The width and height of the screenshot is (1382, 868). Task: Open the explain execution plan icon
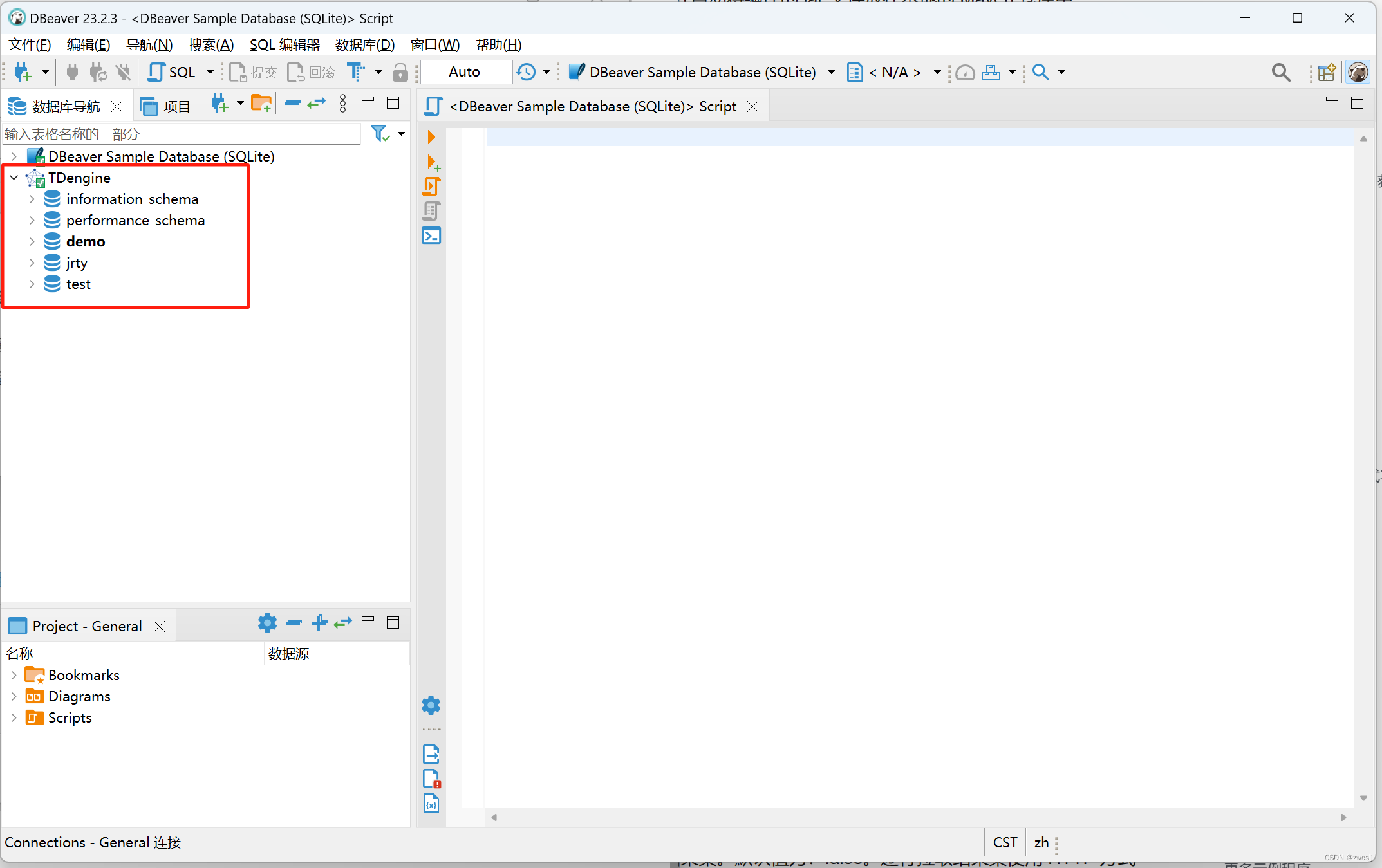[x=431, y=211]
